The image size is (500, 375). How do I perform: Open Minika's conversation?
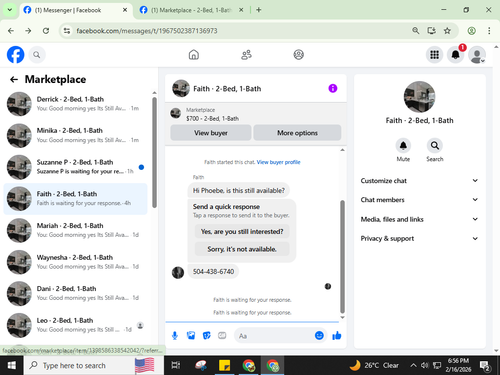(x=75, y=135)
